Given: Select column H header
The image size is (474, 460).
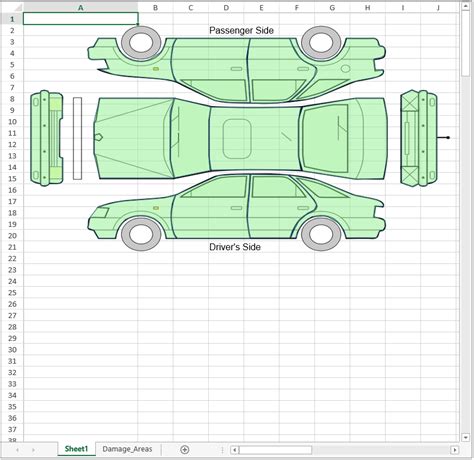Looking at the screenshot, I should click(367, 7).
